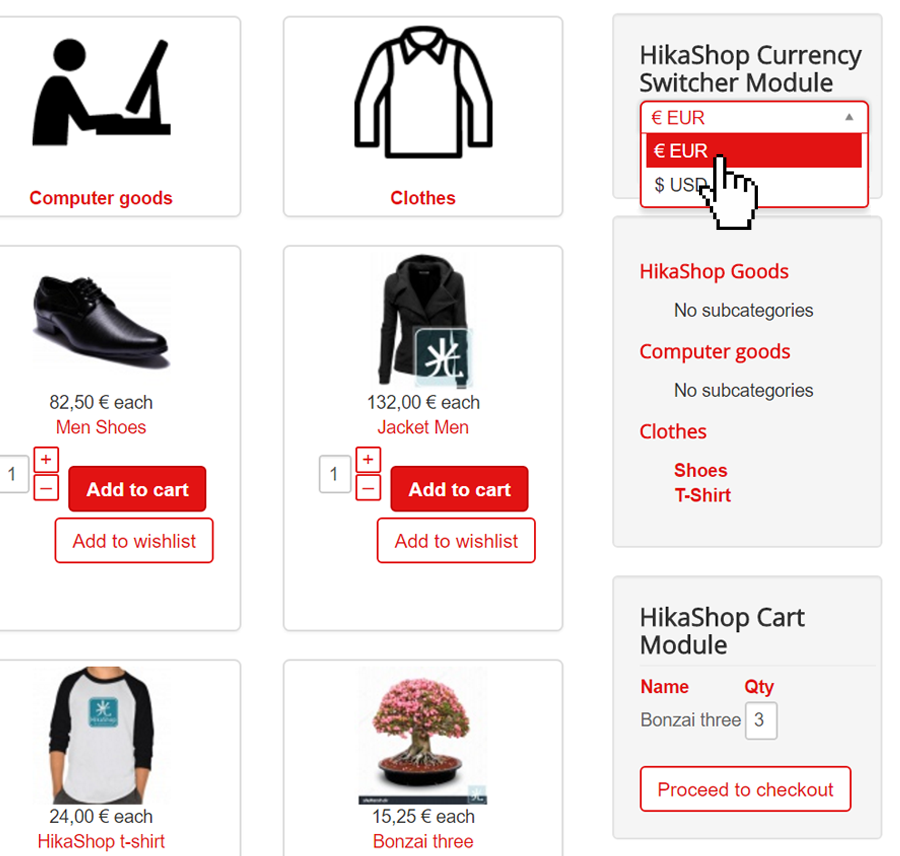Click the Computer goods category icon
The image size is (900, 856).
tap(101, 92)
